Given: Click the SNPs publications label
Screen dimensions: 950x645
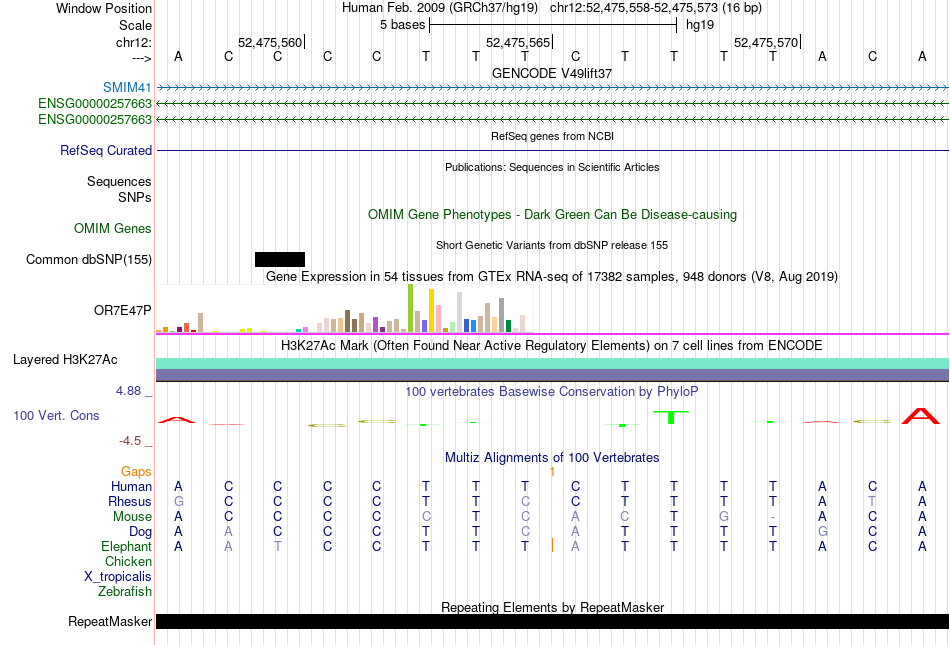Looking at the screenshot, I should tap(135, 197).
